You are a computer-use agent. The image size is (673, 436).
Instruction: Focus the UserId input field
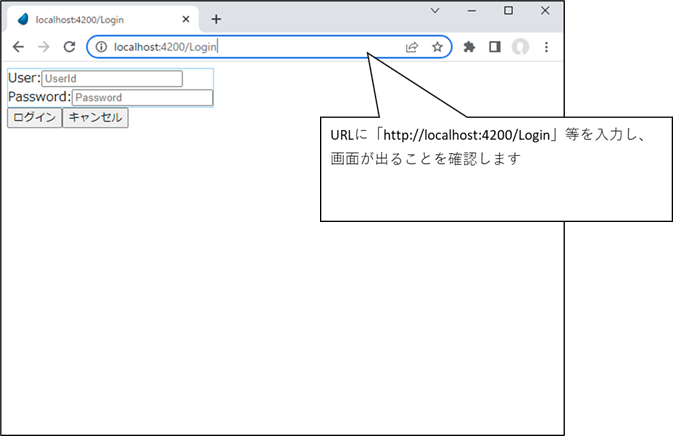tap(112, 79)
